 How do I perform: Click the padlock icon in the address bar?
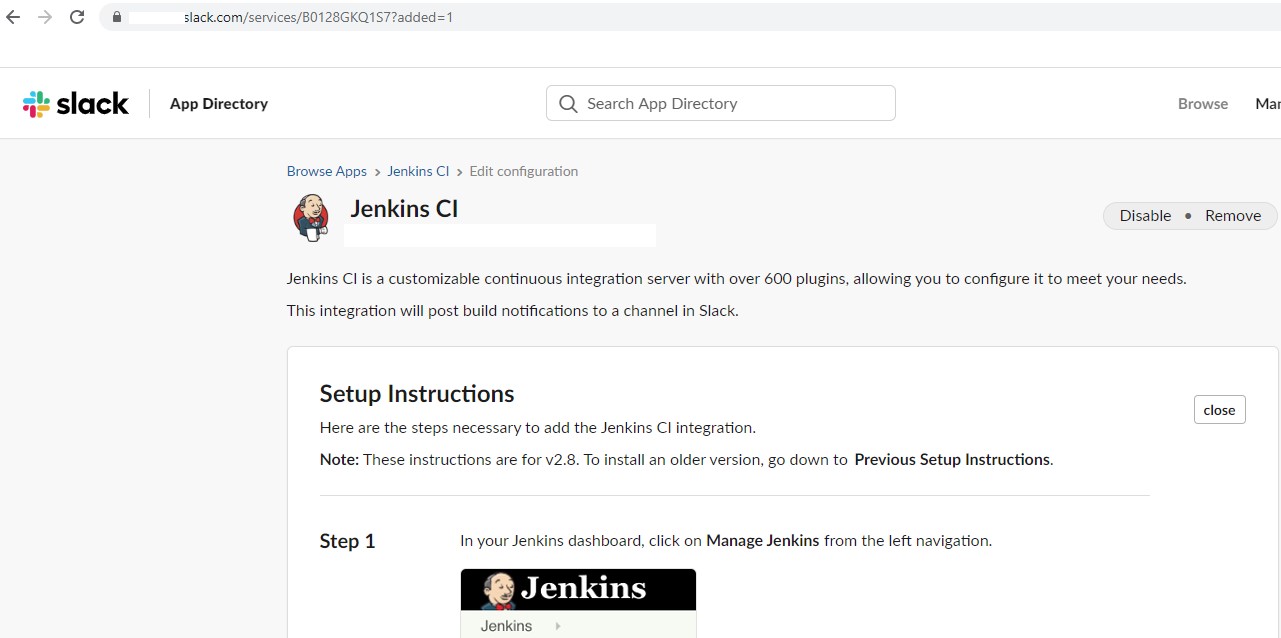tap(116, 17)
